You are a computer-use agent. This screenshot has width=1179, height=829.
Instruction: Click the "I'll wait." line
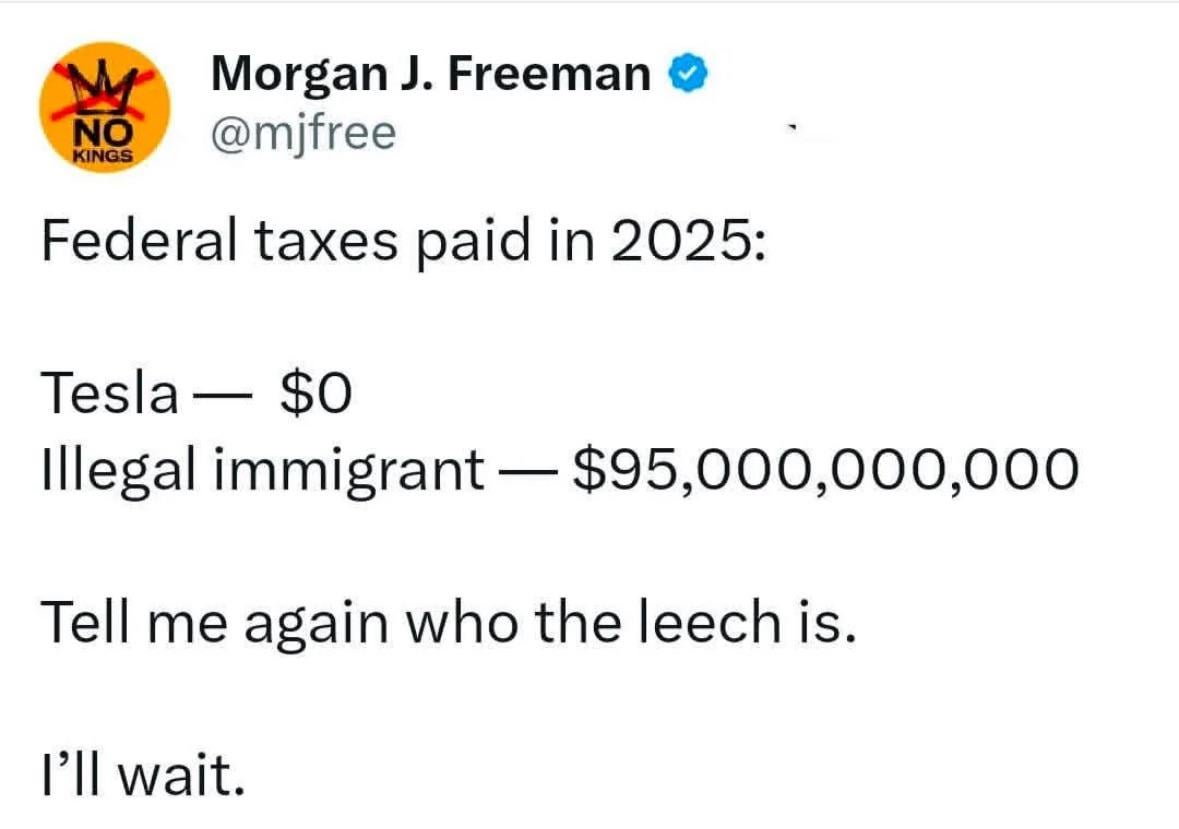pos(142,775)
